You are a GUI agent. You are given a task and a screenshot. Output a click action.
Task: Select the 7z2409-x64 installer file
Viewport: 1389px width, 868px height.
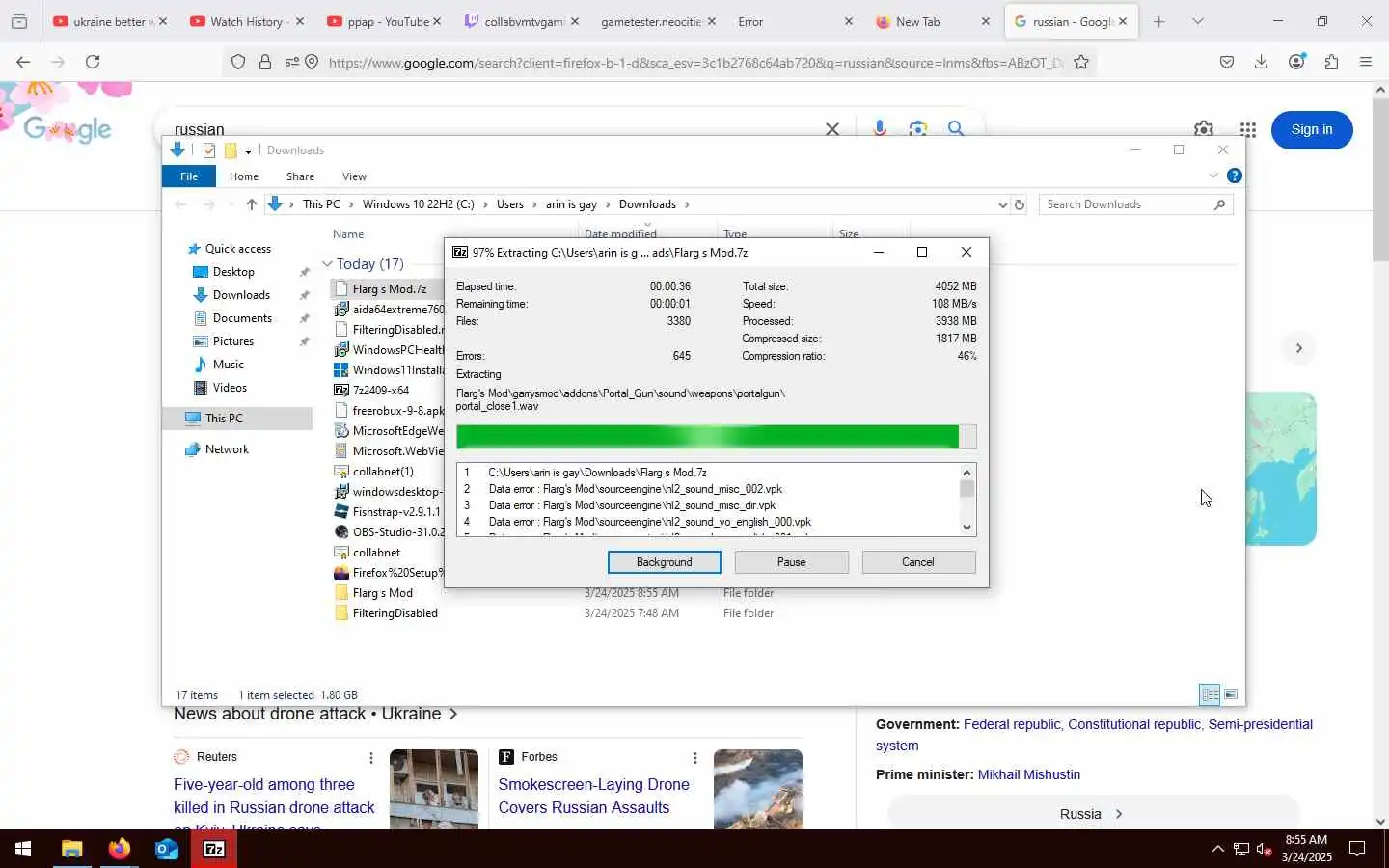(x=381, y=391)
